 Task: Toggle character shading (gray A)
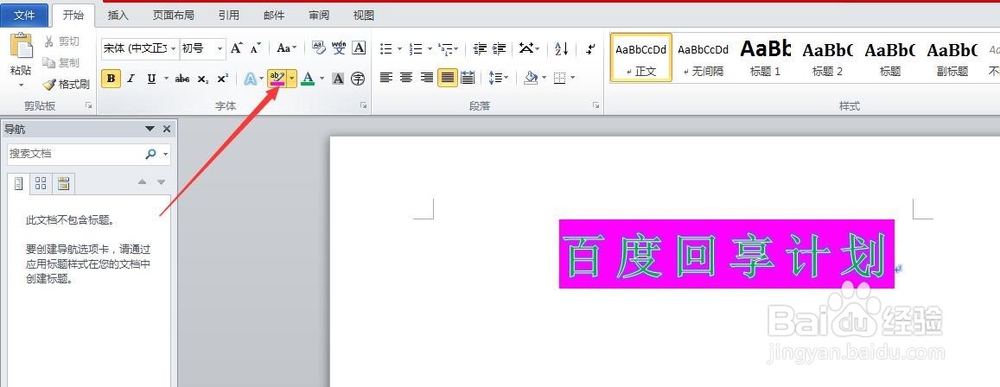click(338, 78)
